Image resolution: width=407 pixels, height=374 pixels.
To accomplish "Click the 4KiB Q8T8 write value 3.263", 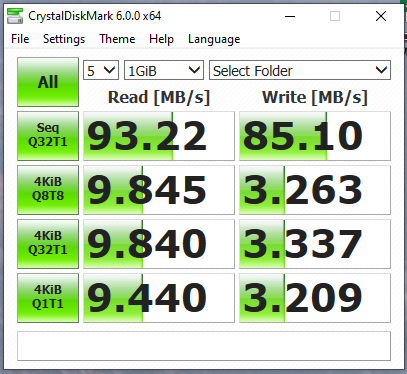I will pos(315,190).
